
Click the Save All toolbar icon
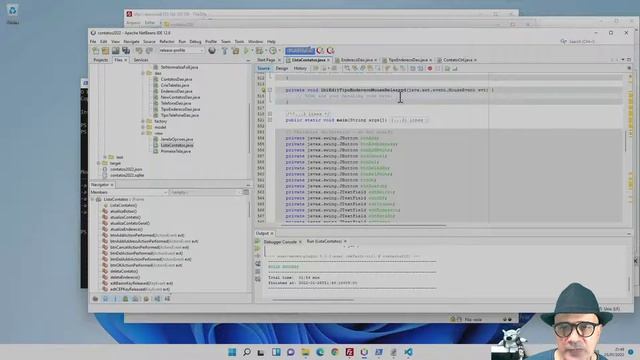(x=126, y=51)
